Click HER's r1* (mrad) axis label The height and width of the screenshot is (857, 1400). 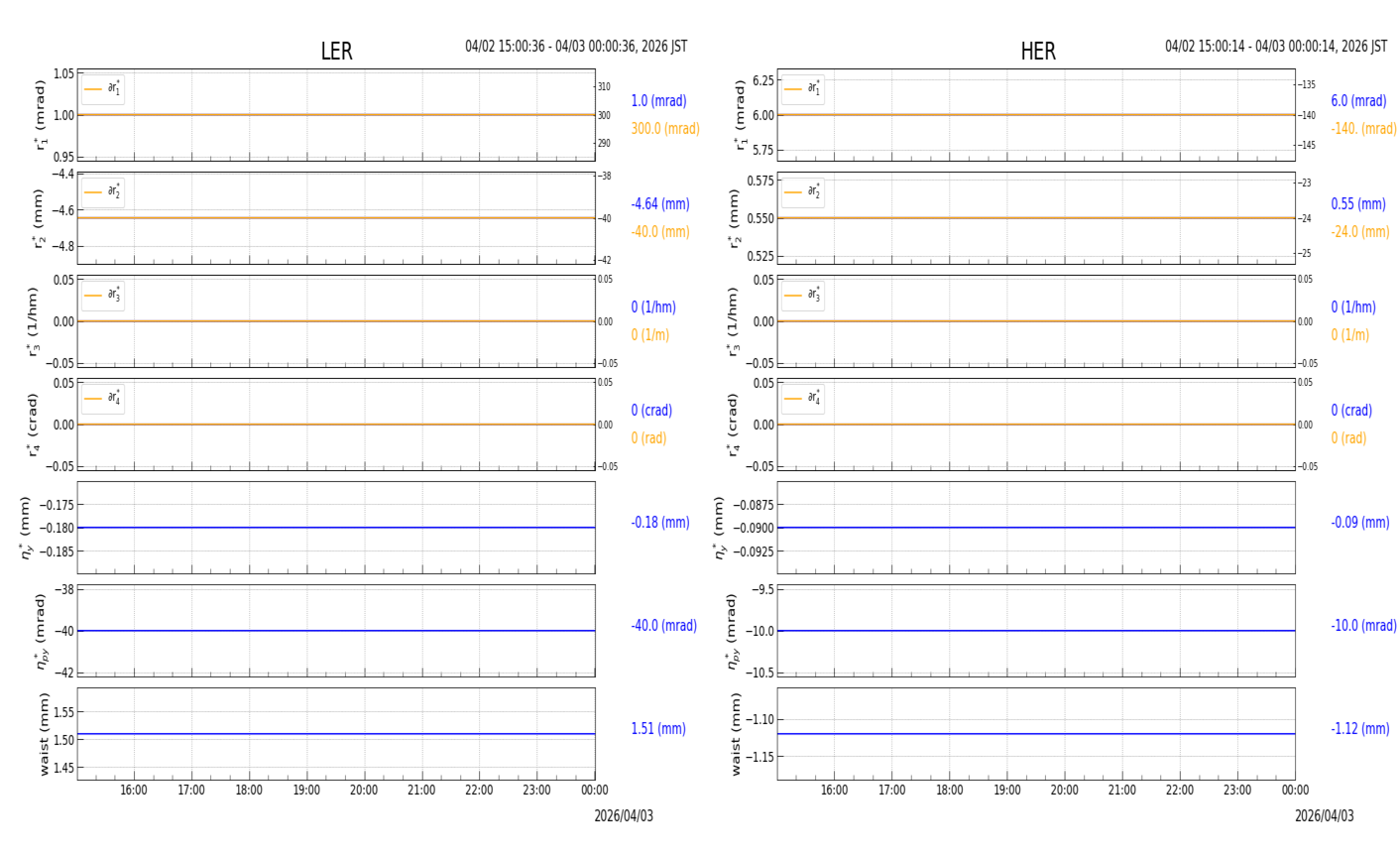tap(740, 115)
